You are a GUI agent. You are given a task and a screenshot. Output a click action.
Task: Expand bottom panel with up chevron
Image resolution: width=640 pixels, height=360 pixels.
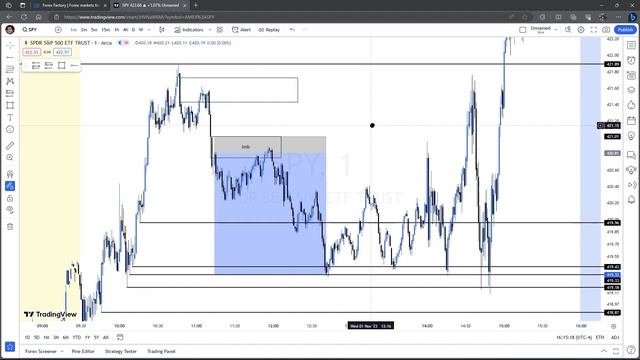[604, 351]
